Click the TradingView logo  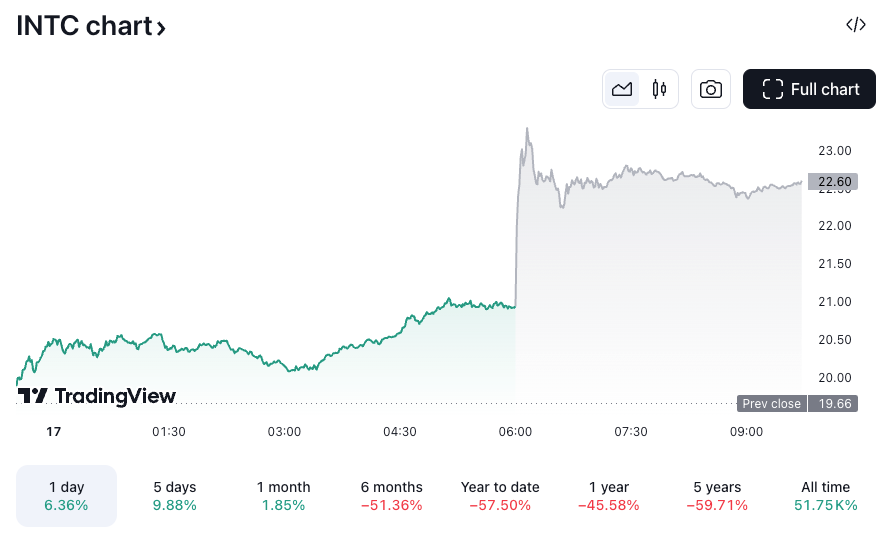[x=97, y=396]
